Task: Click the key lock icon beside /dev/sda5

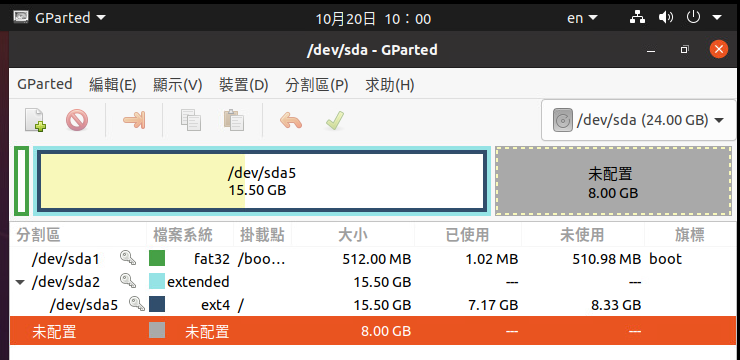Action: 137,304
